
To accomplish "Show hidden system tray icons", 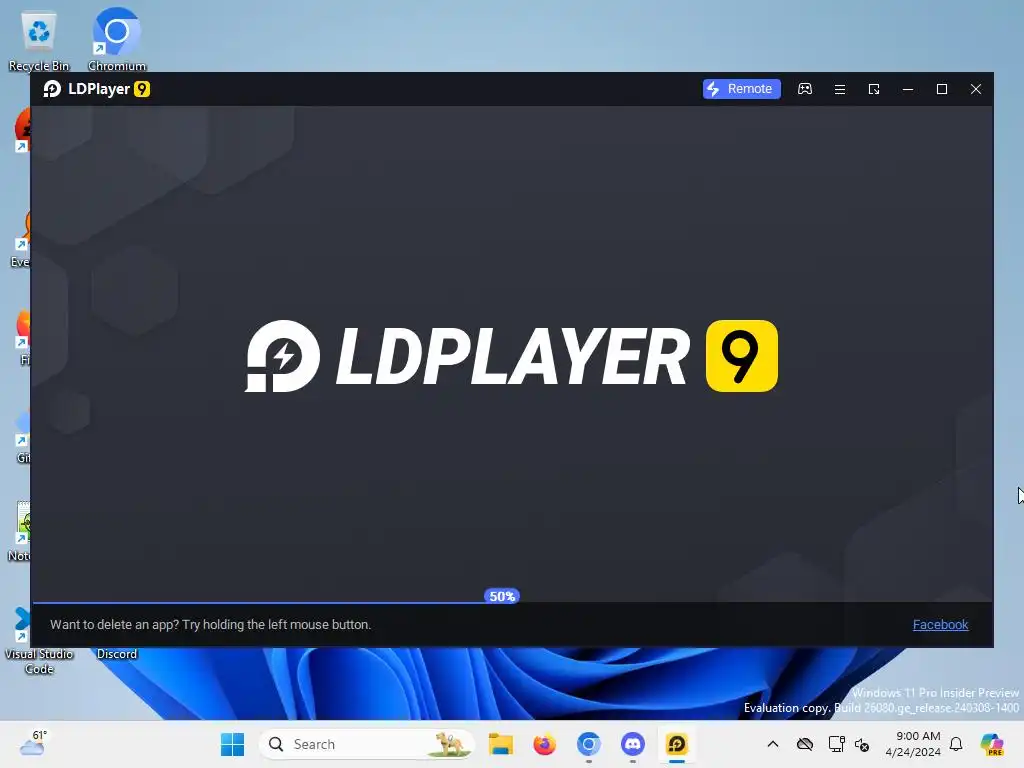I will click(x=773, y=744).
